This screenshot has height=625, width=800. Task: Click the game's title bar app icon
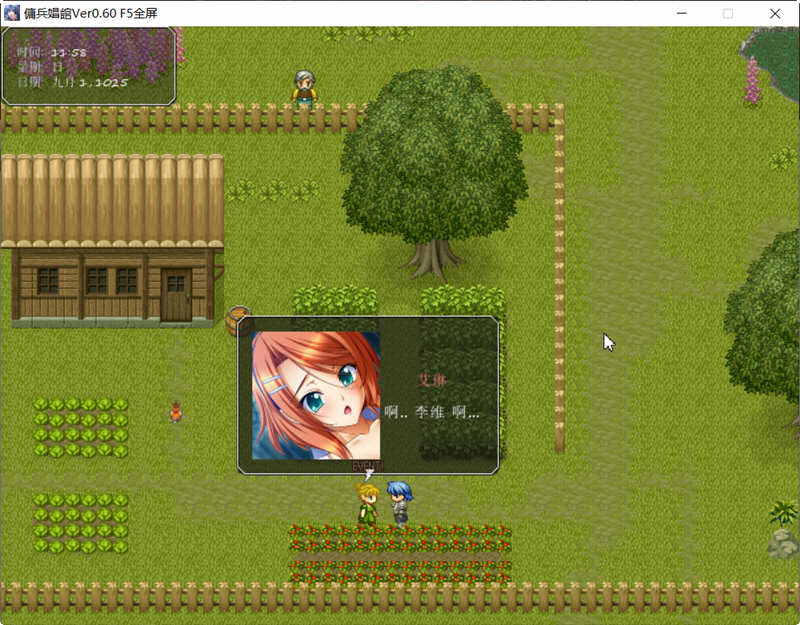point(12,13)
